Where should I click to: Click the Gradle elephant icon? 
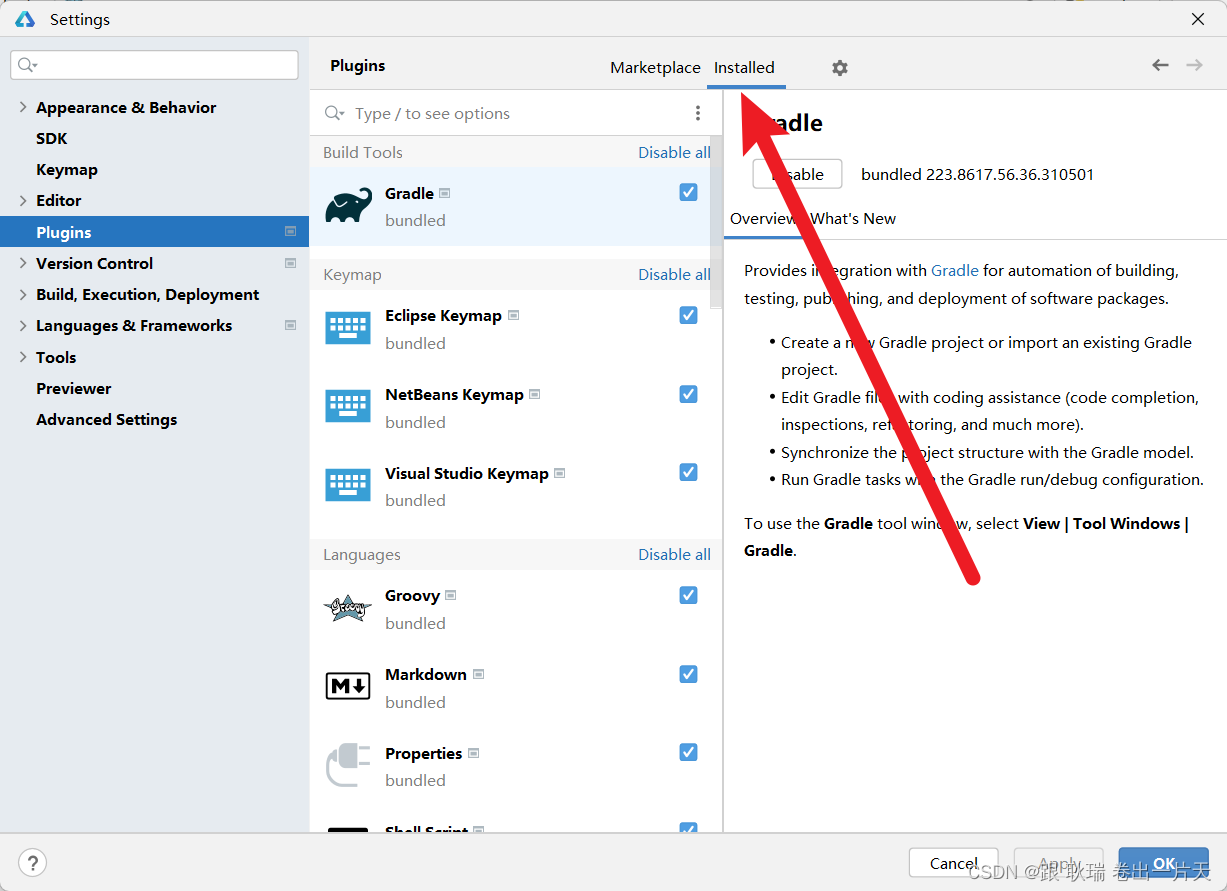coord(348,206)
